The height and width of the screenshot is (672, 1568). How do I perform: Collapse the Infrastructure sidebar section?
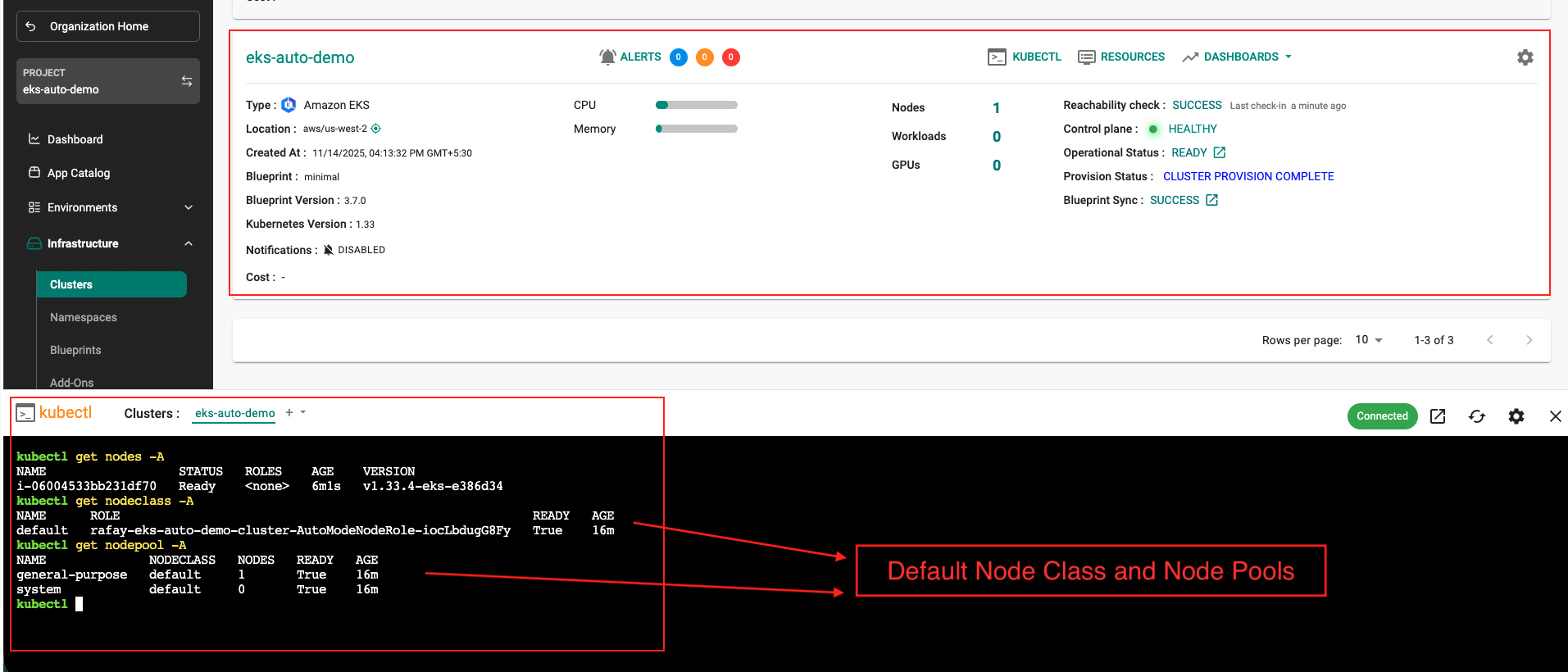tap(189, 243)
